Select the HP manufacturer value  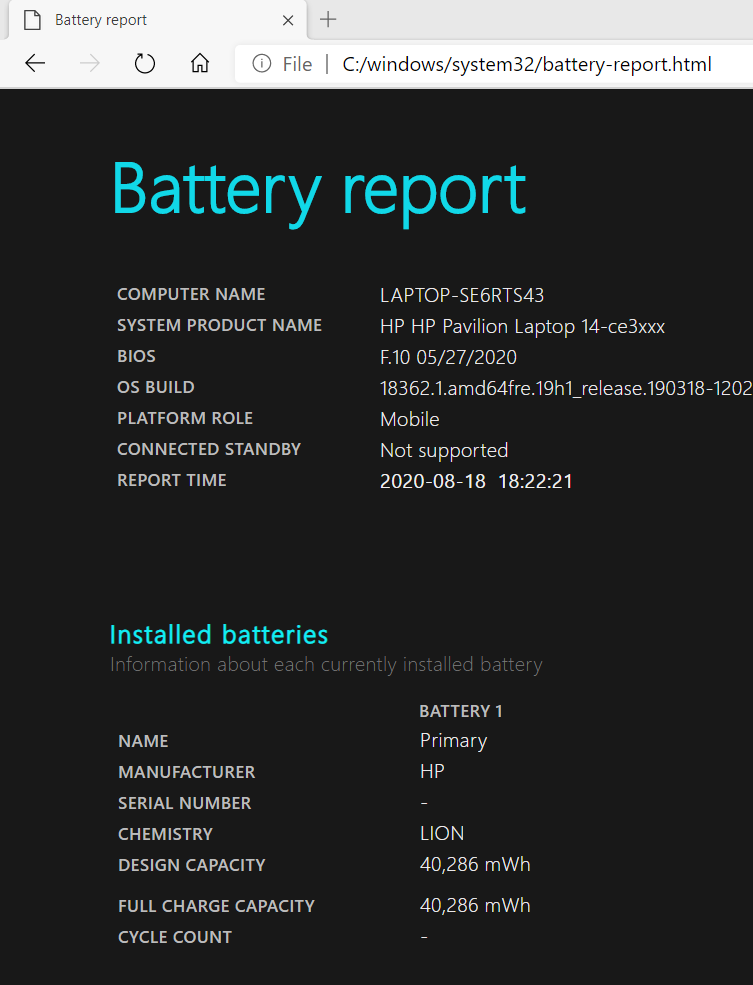(432, 771)
